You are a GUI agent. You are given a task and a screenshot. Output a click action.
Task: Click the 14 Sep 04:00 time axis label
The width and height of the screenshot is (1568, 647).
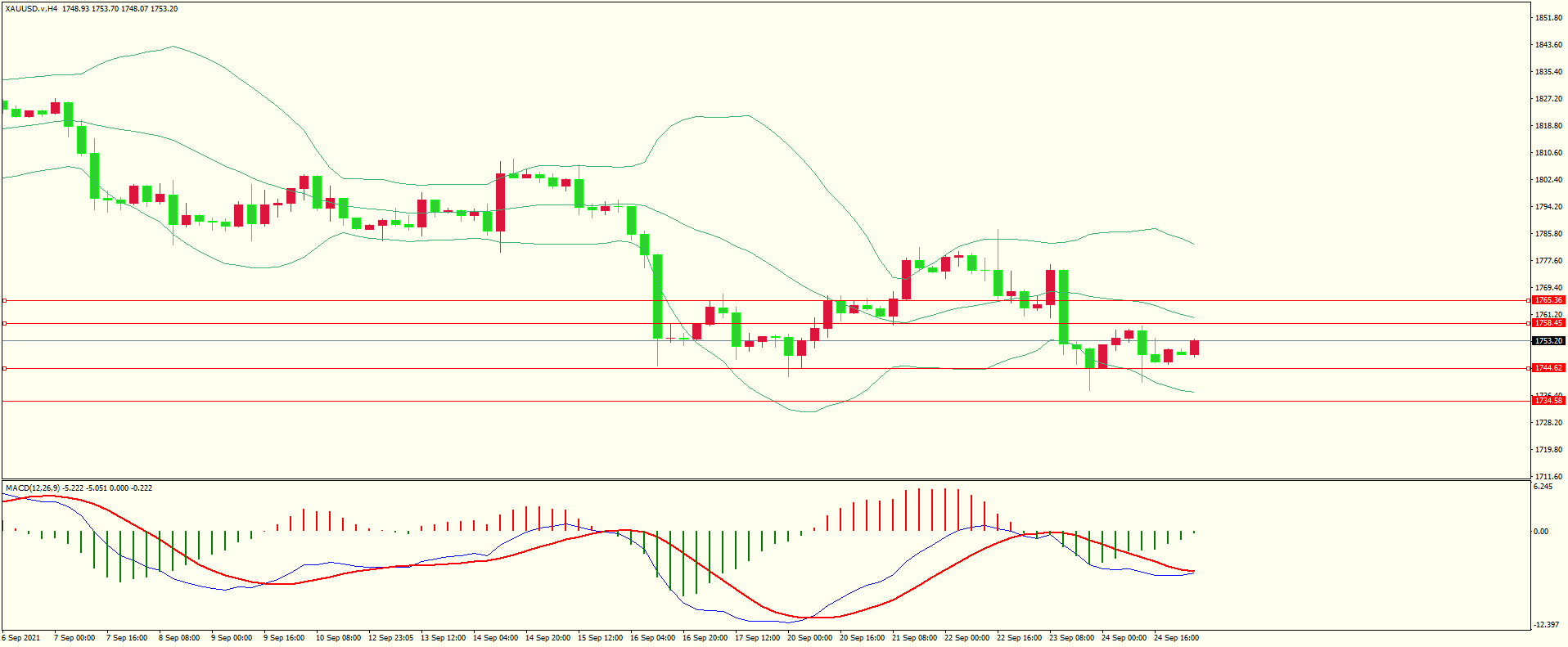[x=495, y=637]
